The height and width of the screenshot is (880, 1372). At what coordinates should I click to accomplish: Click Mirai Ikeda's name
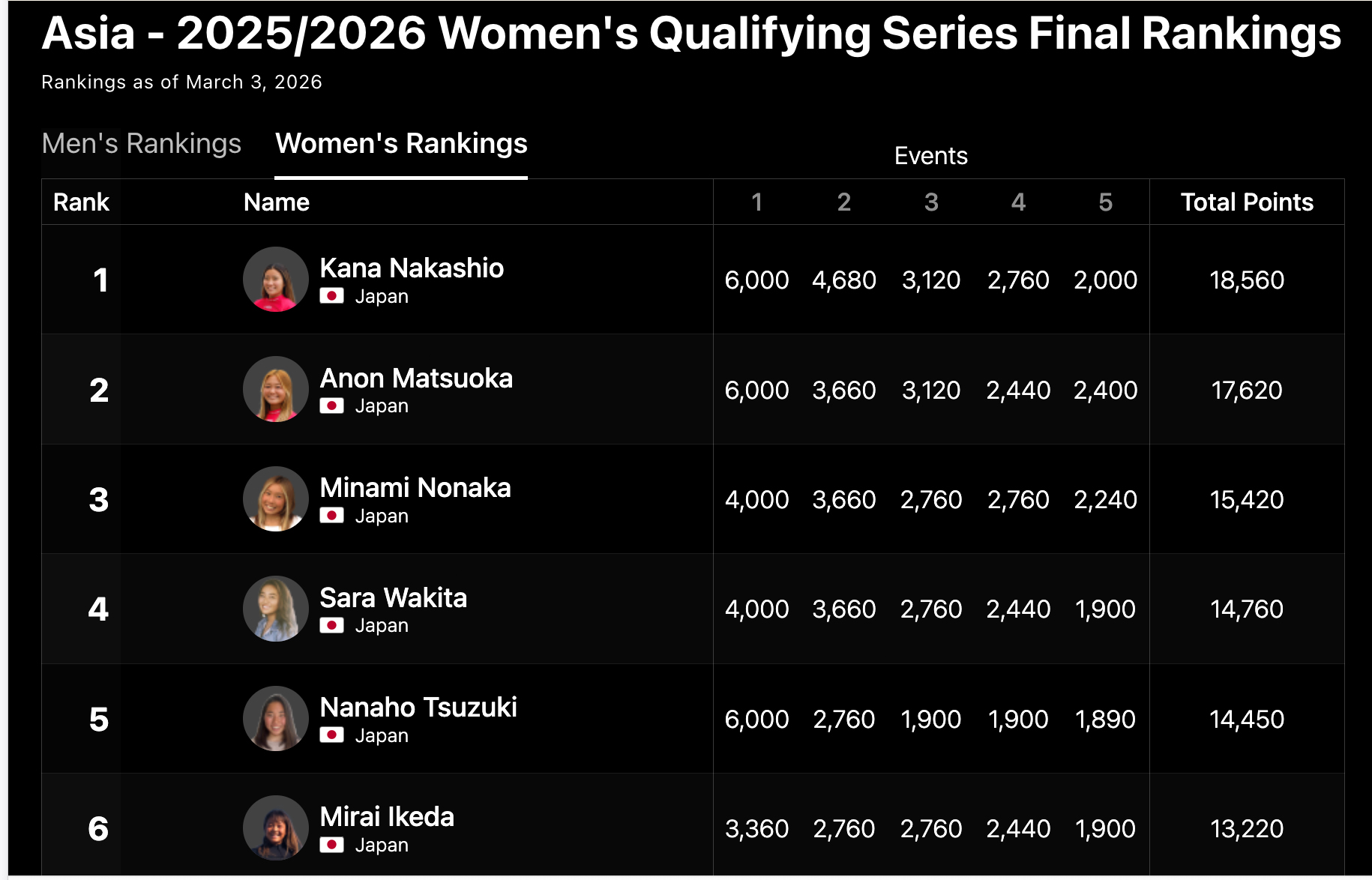(387, 816)
